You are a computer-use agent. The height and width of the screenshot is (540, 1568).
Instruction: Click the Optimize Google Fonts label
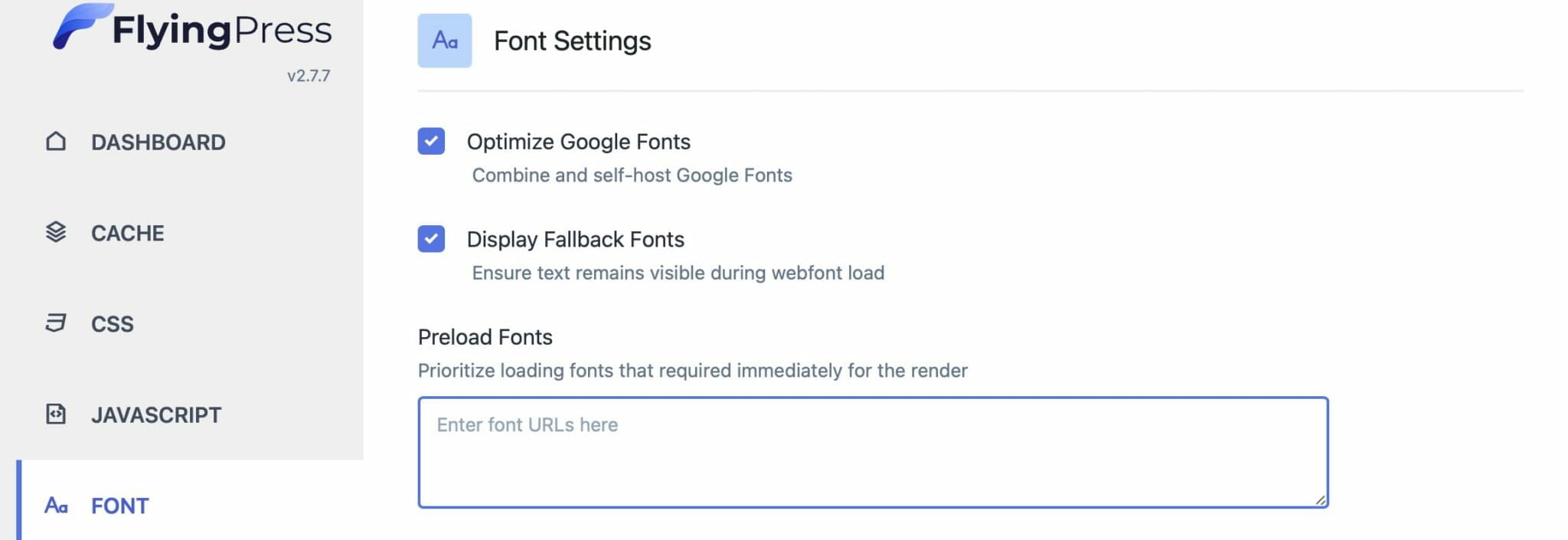[x=579, y=142]
